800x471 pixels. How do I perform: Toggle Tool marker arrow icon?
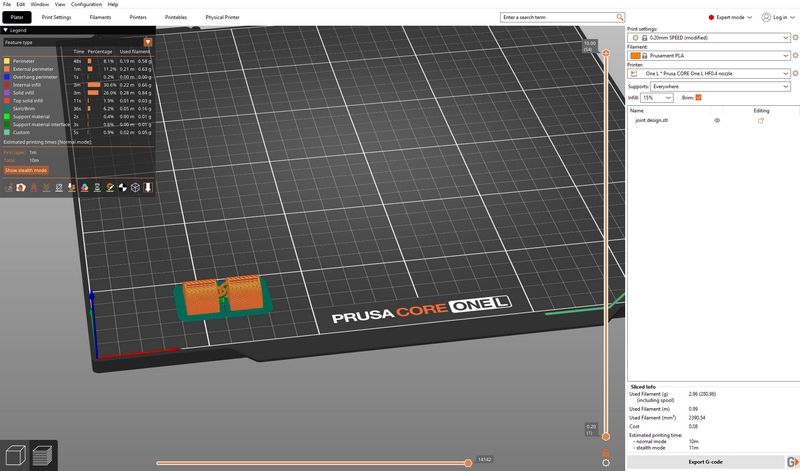(148, 188)
